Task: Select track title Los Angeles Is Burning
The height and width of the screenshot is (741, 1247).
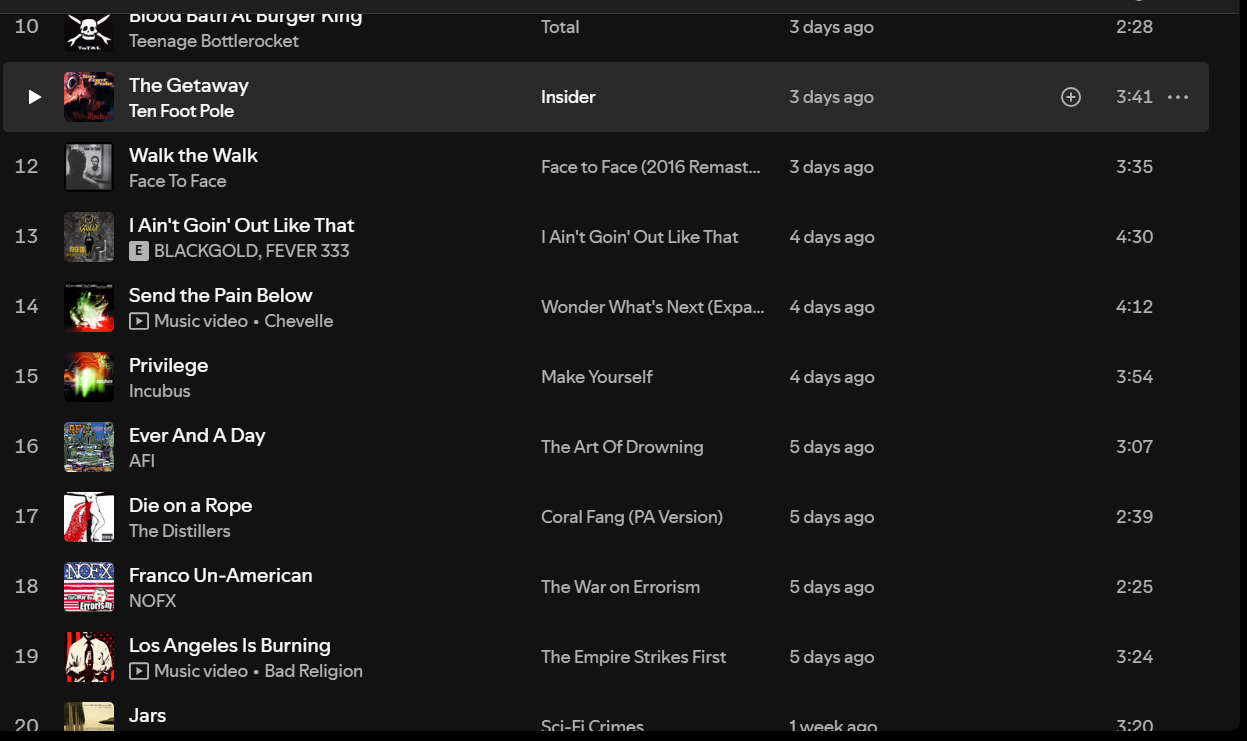Action: tap(229, 645)
